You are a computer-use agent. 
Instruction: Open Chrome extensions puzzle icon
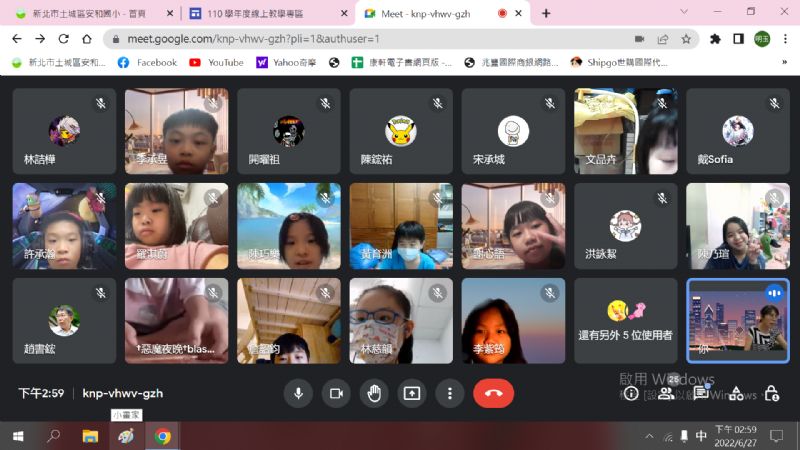[715, 39]
